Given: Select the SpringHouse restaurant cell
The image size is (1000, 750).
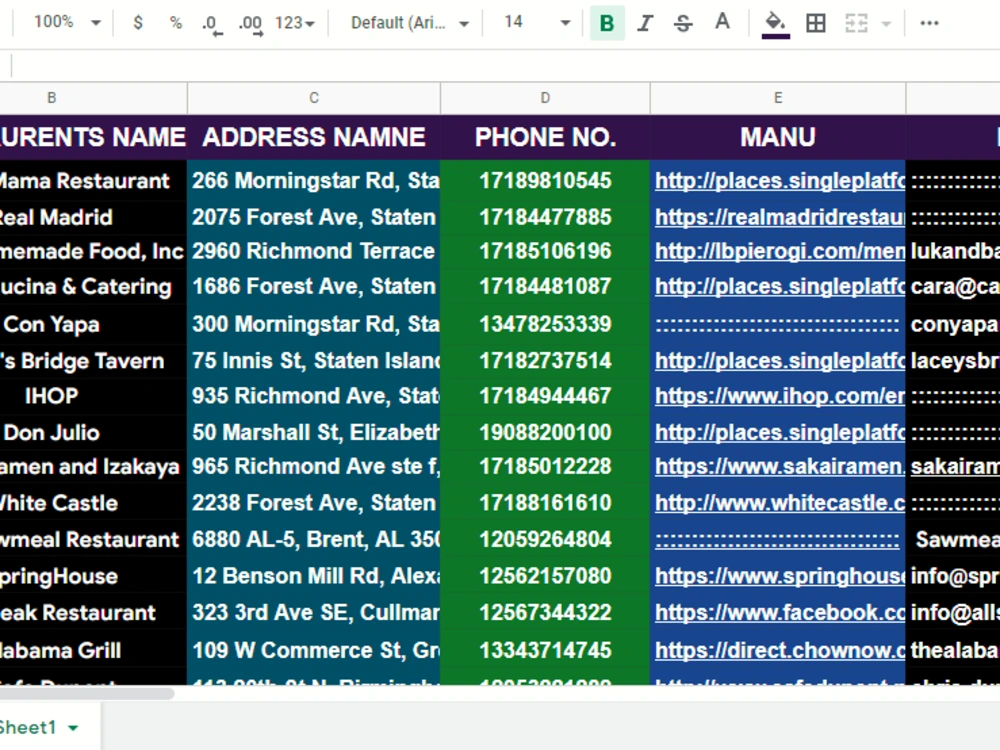Looking at the screenshot, I should (93, 577).
